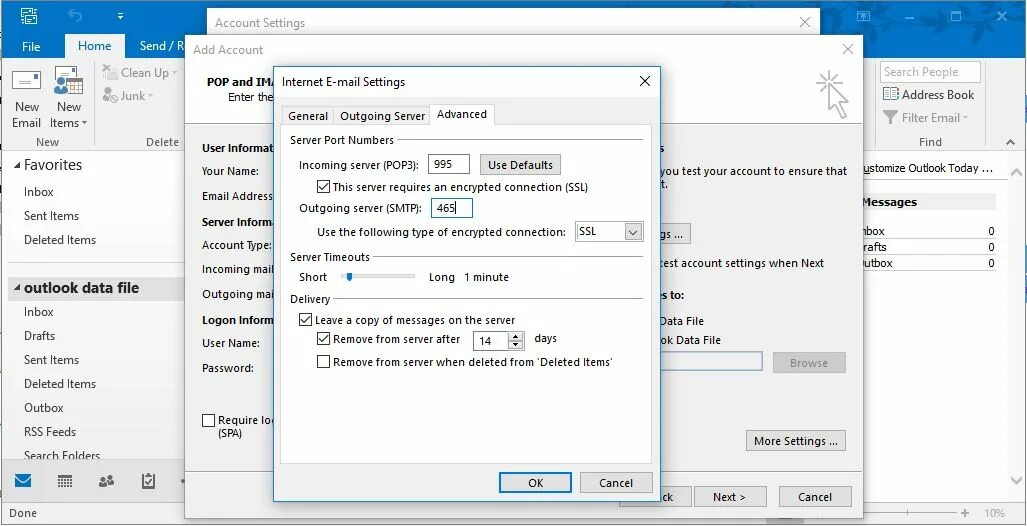Click the Outgoing server (SMTP) port field
The width and height of the screenshot is (1027, 526).
[451, 209]
